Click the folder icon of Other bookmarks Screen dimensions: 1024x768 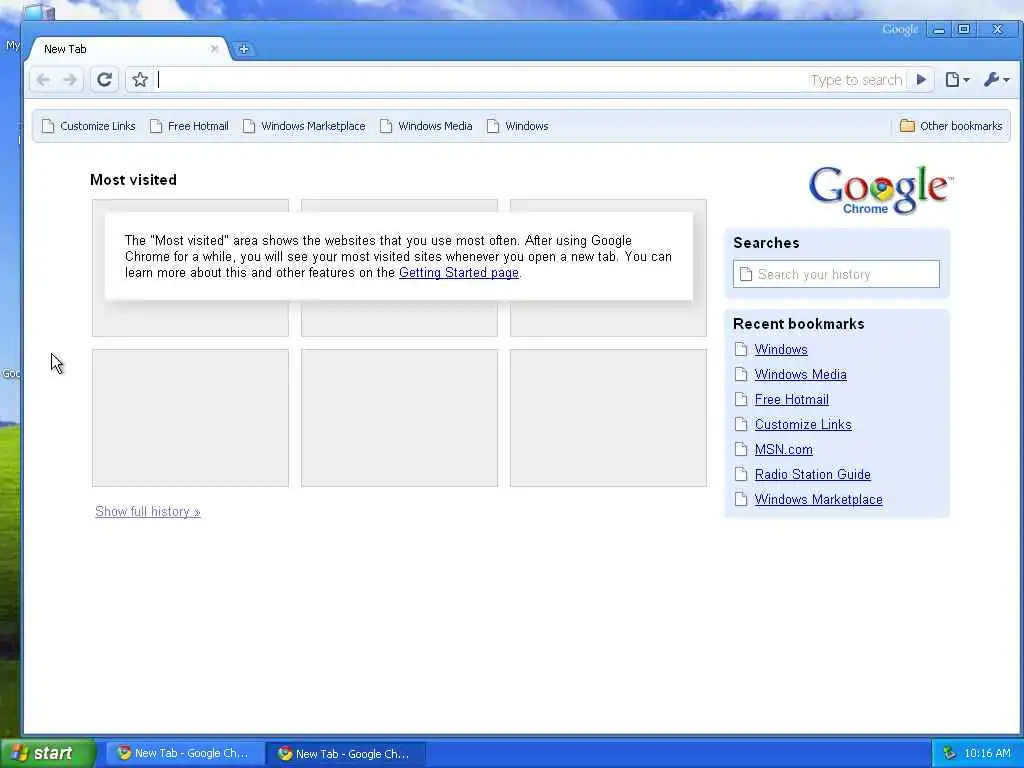click(x=907, y=125)
